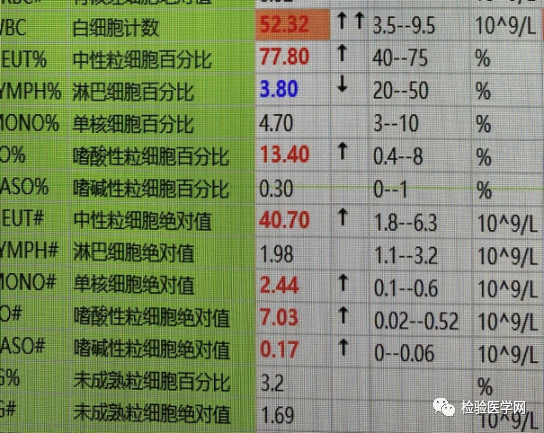The image size is (544, 433).
Task: Click the double up-arrow flag beside 52.32
Action: [350, 21]
